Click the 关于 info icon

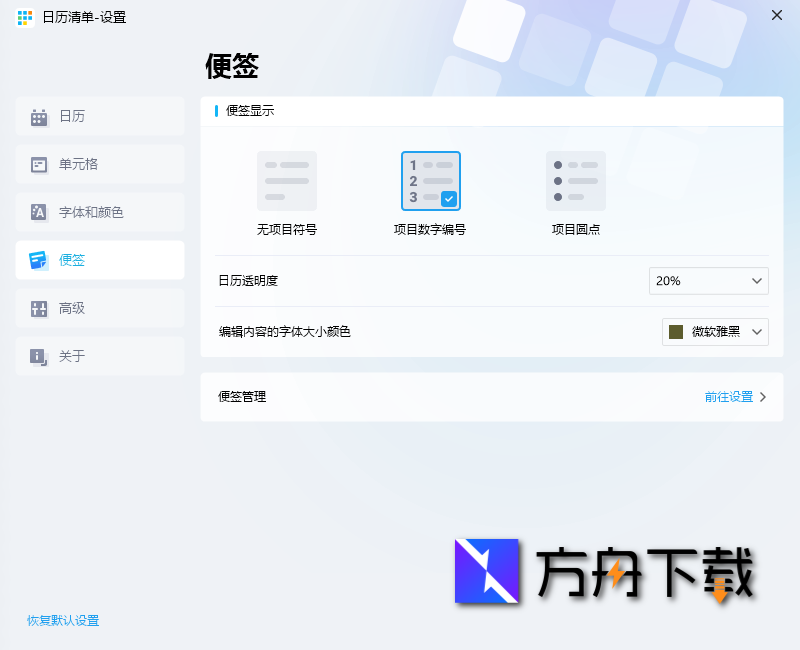click(x=38, y=356)
